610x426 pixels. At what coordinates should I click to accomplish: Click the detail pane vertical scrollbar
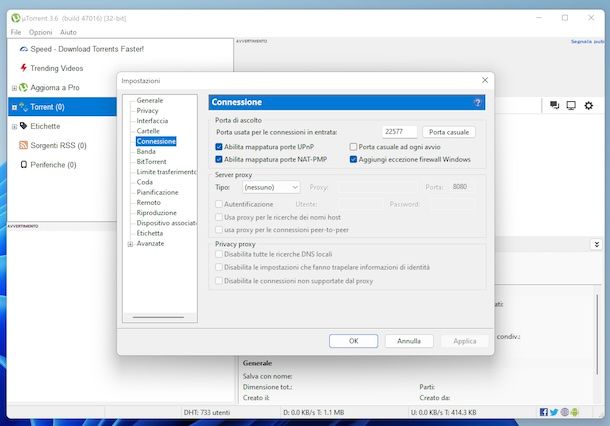pyautogui.click(x=597, y=335)
